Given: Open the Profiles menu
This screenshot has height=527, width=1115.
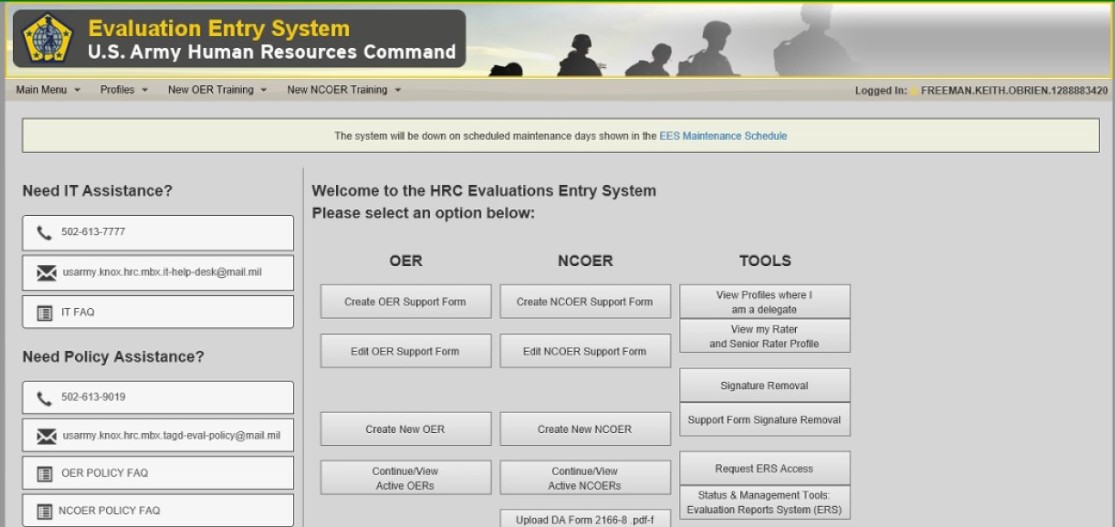Looking at the screenshot, I should click(x=124, y=90).
